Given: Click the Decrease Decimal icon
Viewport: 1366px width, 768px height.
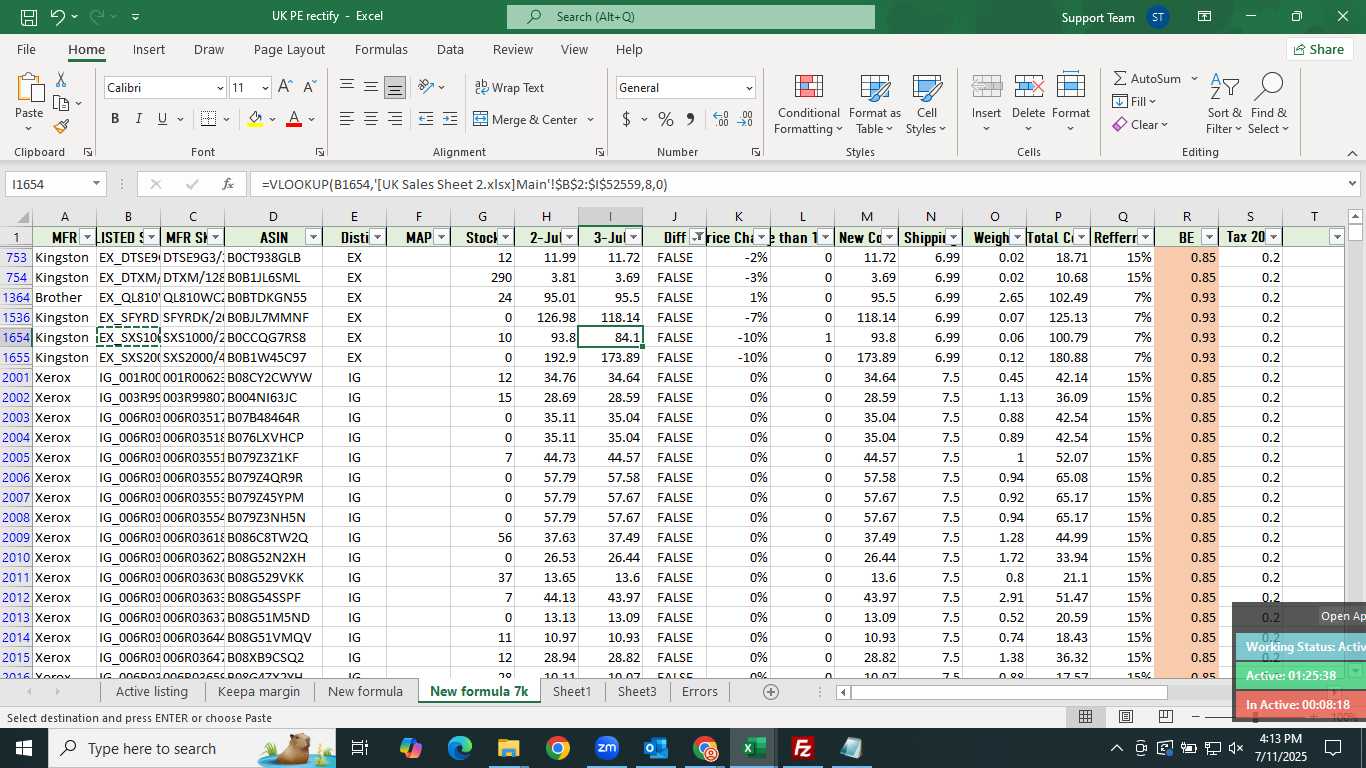Looking at the screenshot, I should coord(745,119).
